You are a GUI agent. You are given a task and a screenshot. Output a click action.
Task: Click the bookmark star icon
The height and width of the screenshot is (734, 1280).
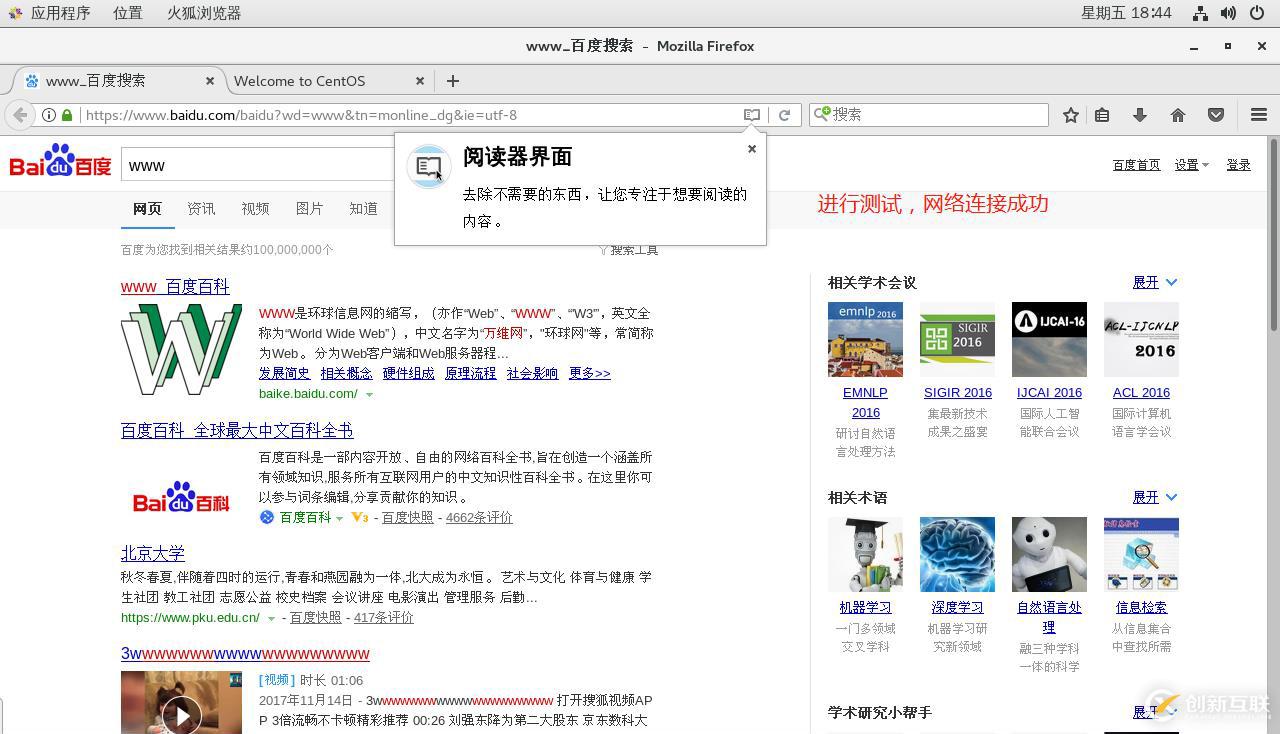pos(1071,115)
